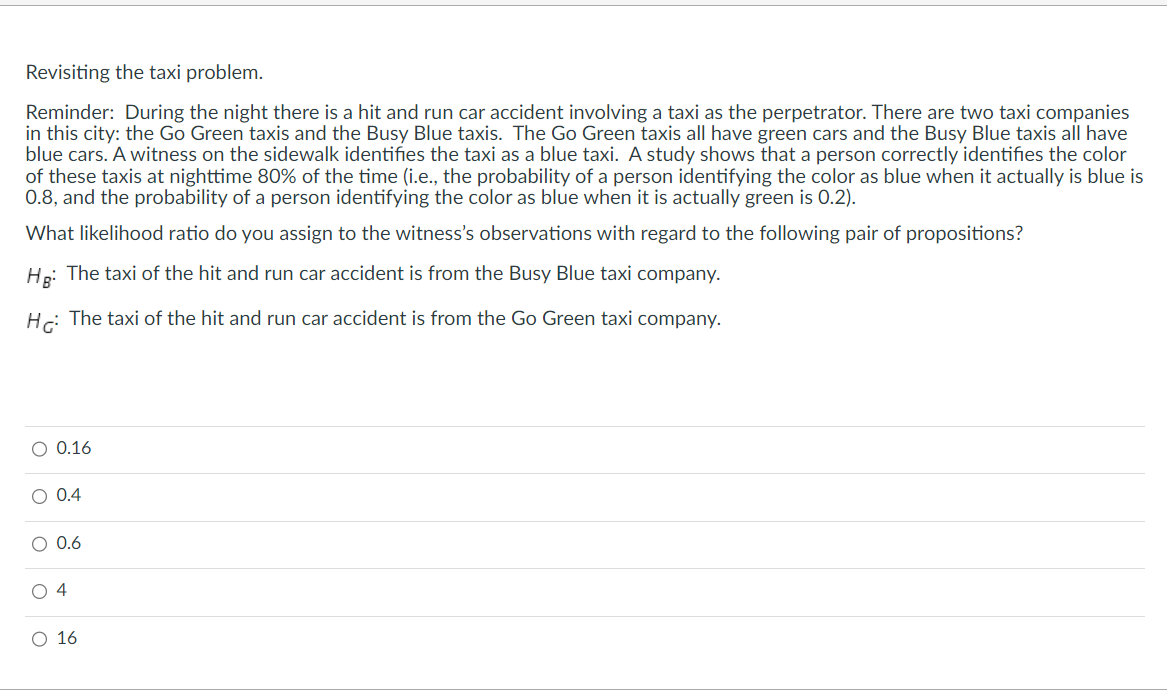Click the last answer row
This screenshot has width=1167, height=691.
[x=400, y=638]
